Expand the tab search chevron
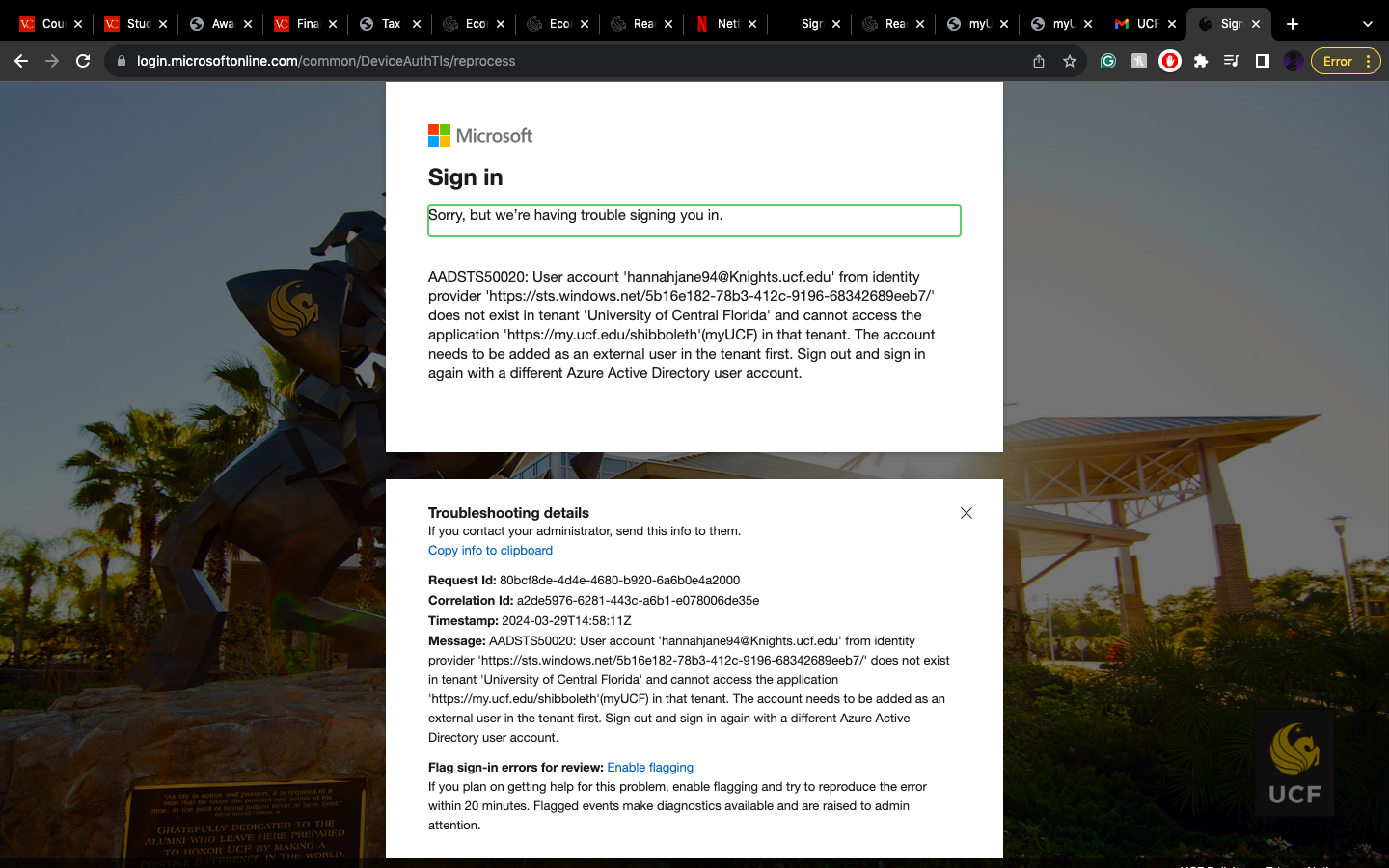 click(1367, 24)
